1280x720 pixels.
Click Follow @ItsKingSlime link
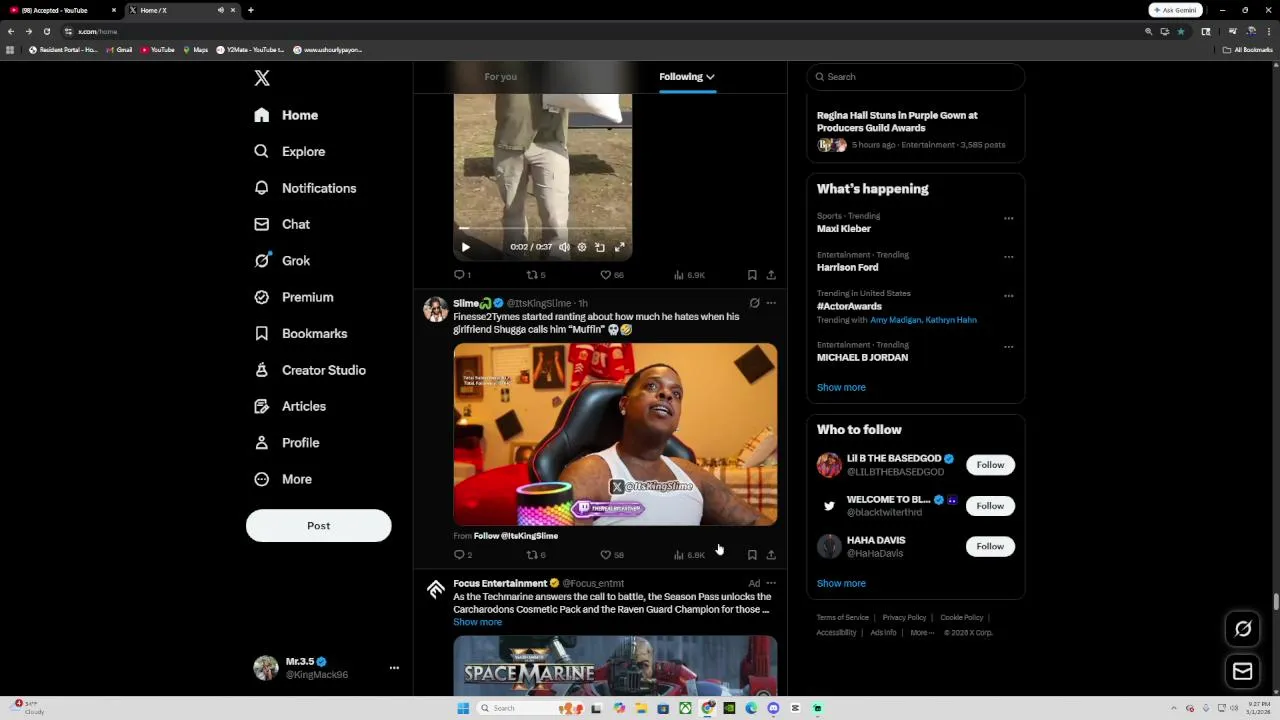[x=515, y=536]
